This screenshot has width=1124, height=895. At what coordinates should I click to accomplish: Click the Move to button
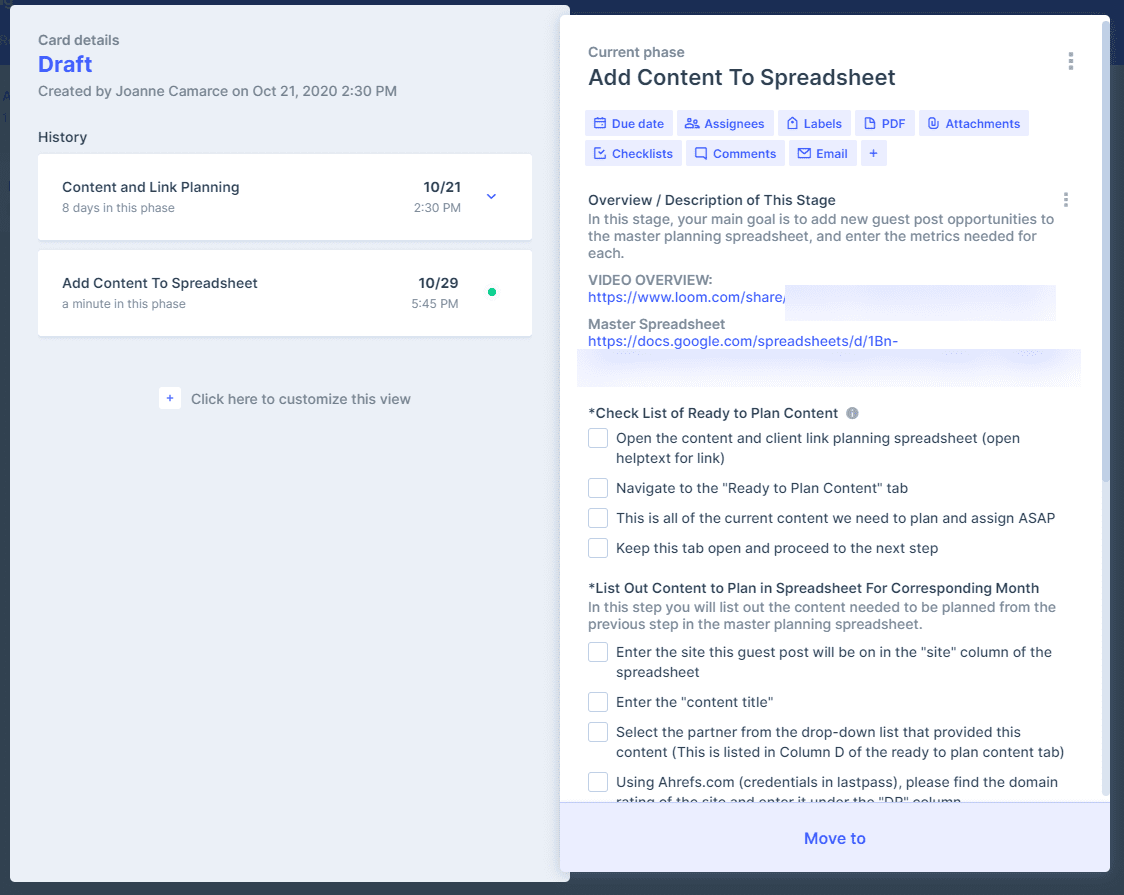(x=834, y=838)
